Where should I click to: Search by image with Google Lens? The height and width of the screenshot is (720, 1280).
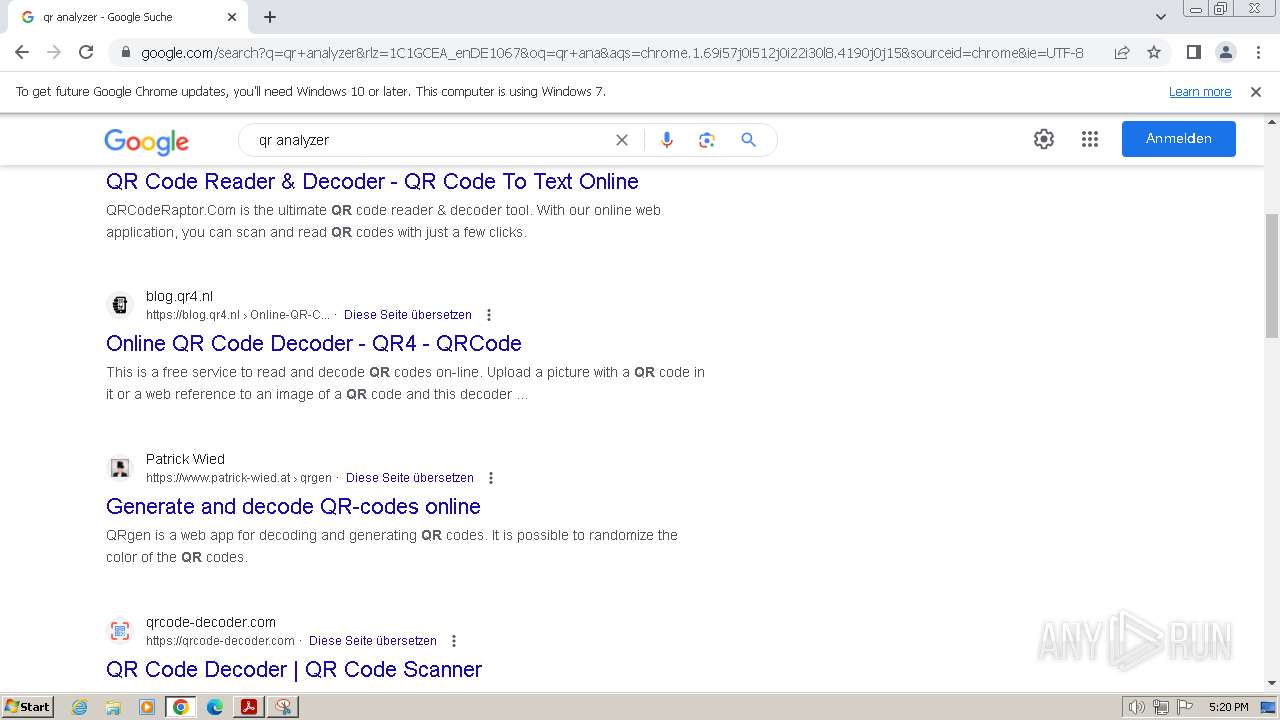[707, 140]
